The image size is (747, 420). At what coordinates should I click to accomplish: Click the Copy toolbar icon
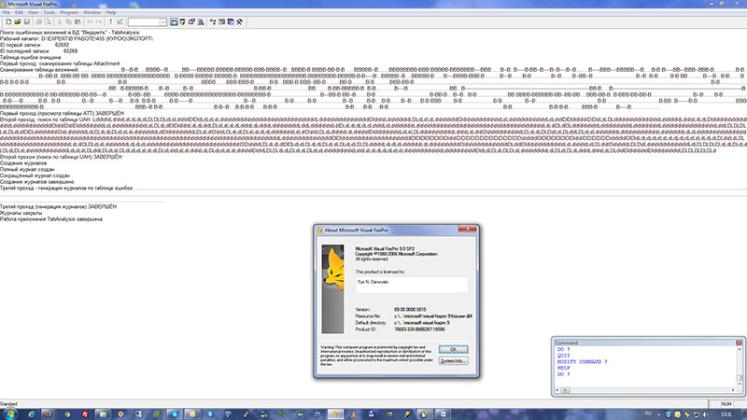[x=69, y=22]
